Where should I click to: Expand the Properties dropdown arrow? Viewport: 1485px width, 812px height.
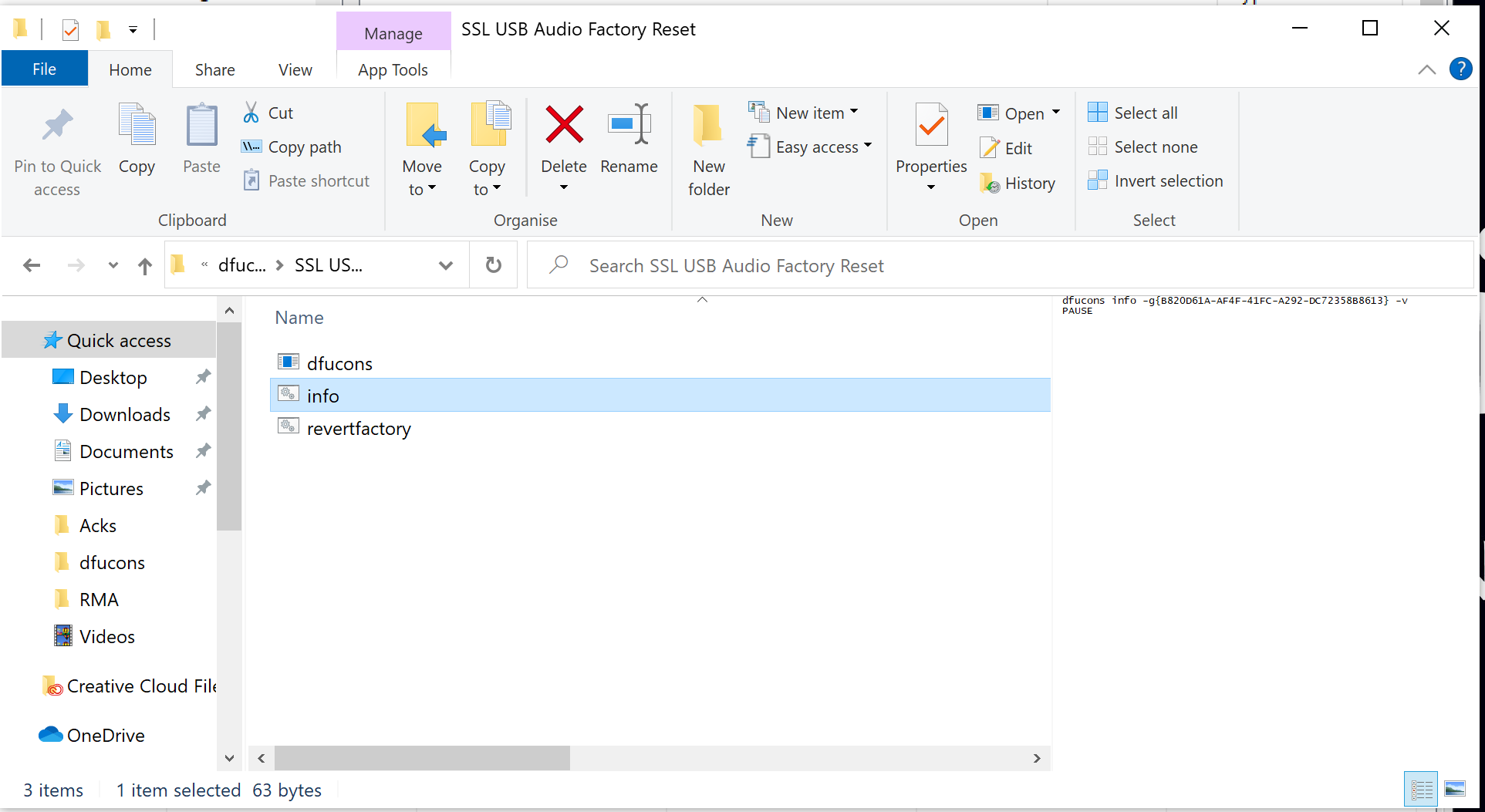click(x=931, y=187)
